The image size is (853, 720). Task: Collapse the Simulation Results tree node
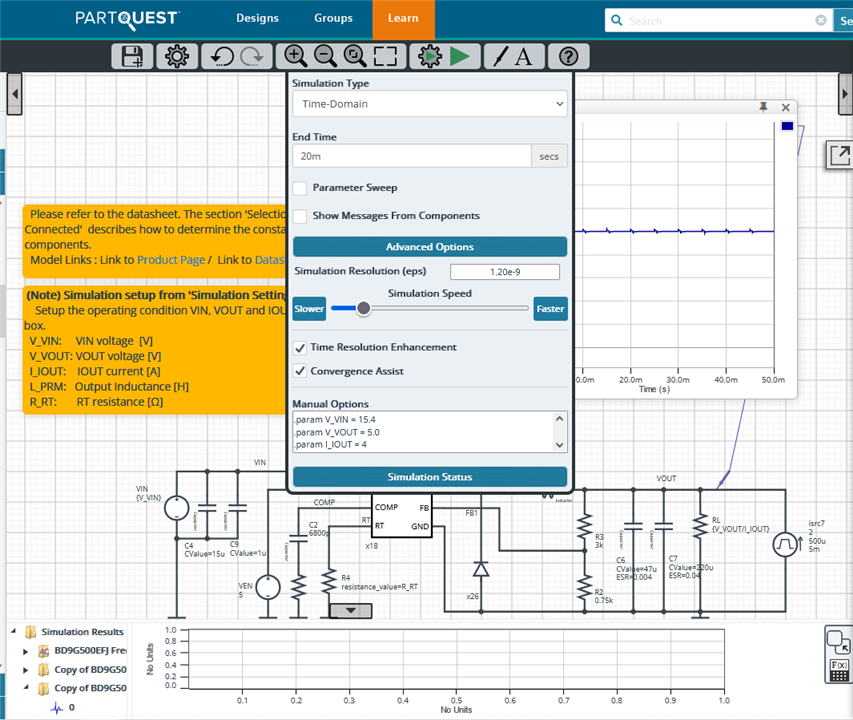click(13, 632)
